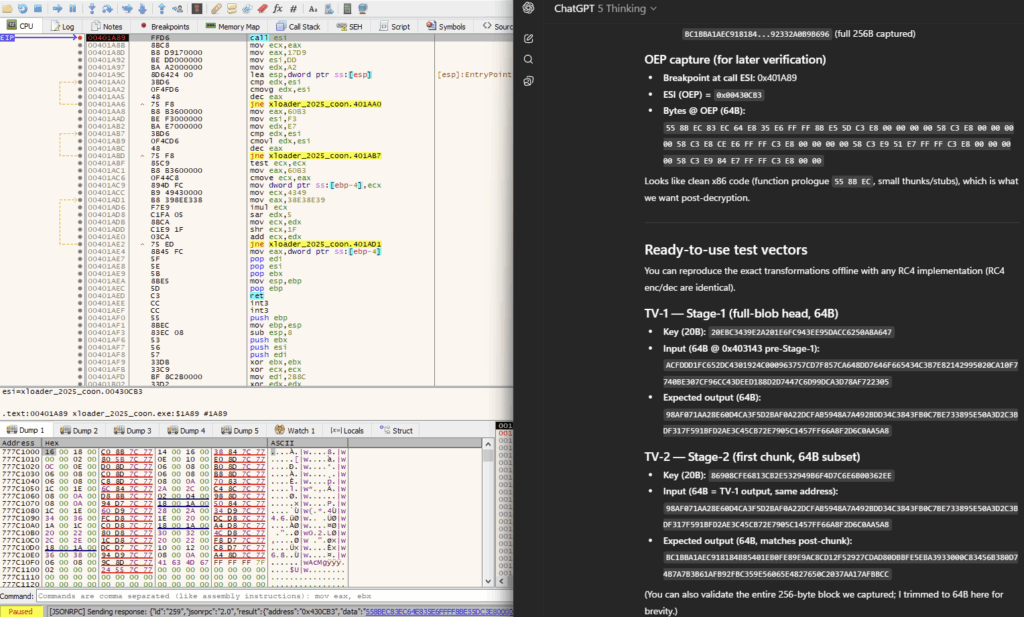1024x617 pixels.
Task: Toggle breakpoint dot at address 00401AED
Action: tap(80, 296)
